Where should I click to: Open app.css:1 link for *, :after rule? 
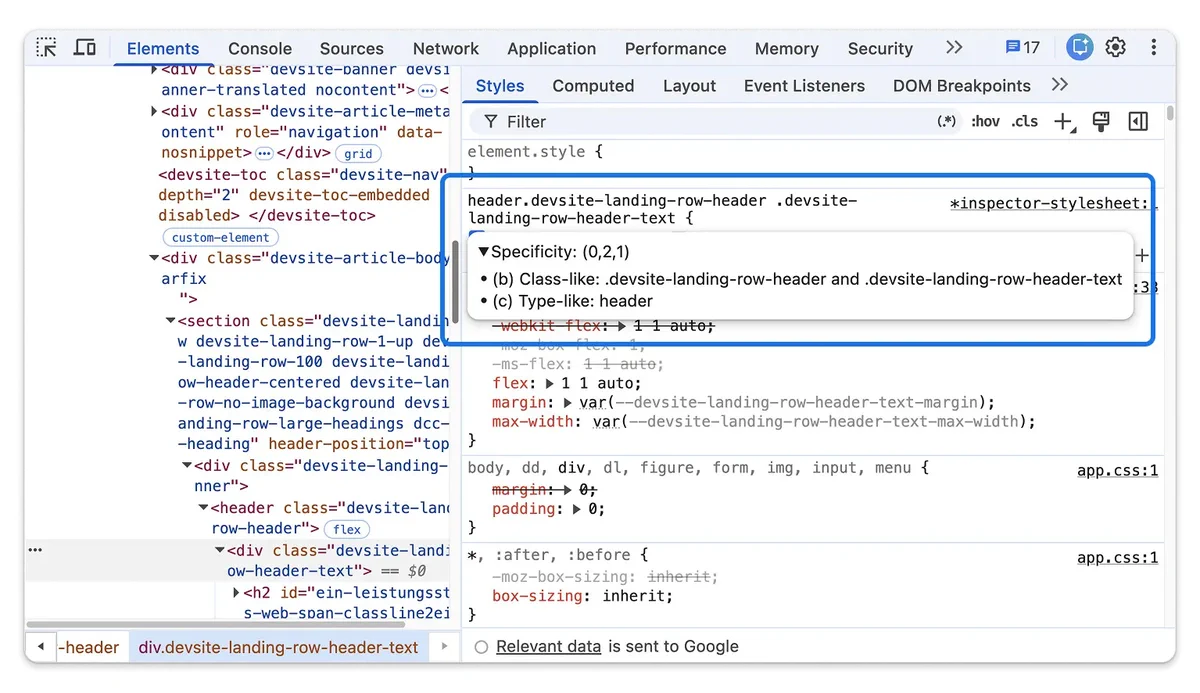click(x=1117, y=557)
